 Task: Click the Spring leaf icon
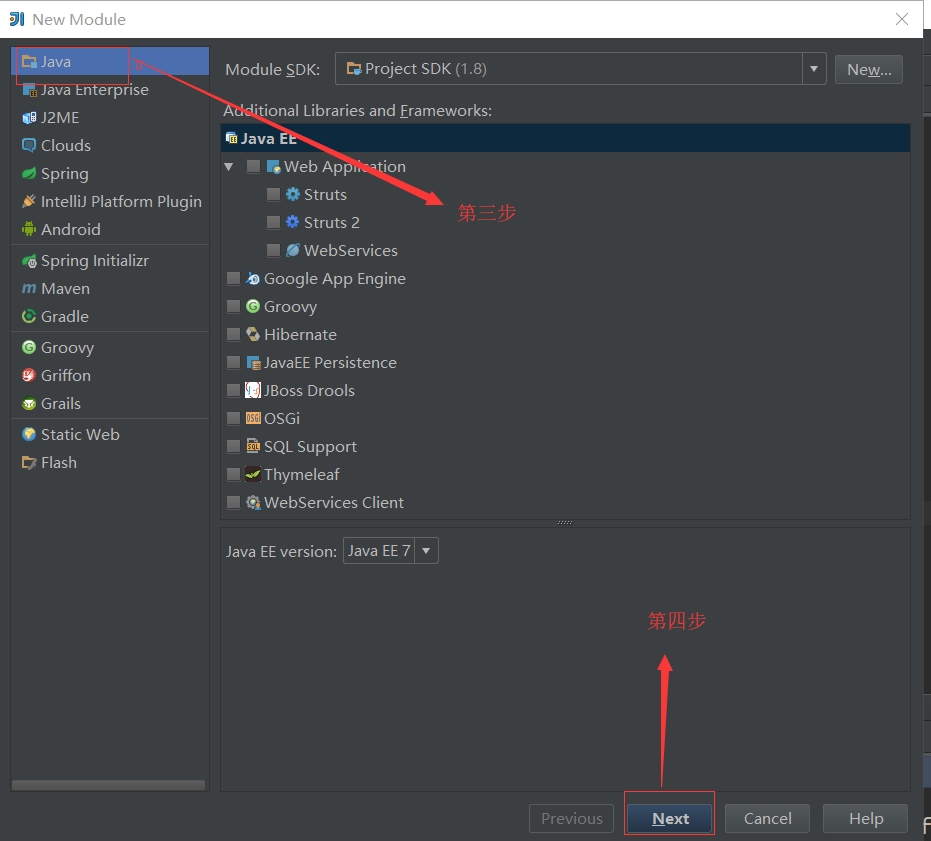[29, 173]
